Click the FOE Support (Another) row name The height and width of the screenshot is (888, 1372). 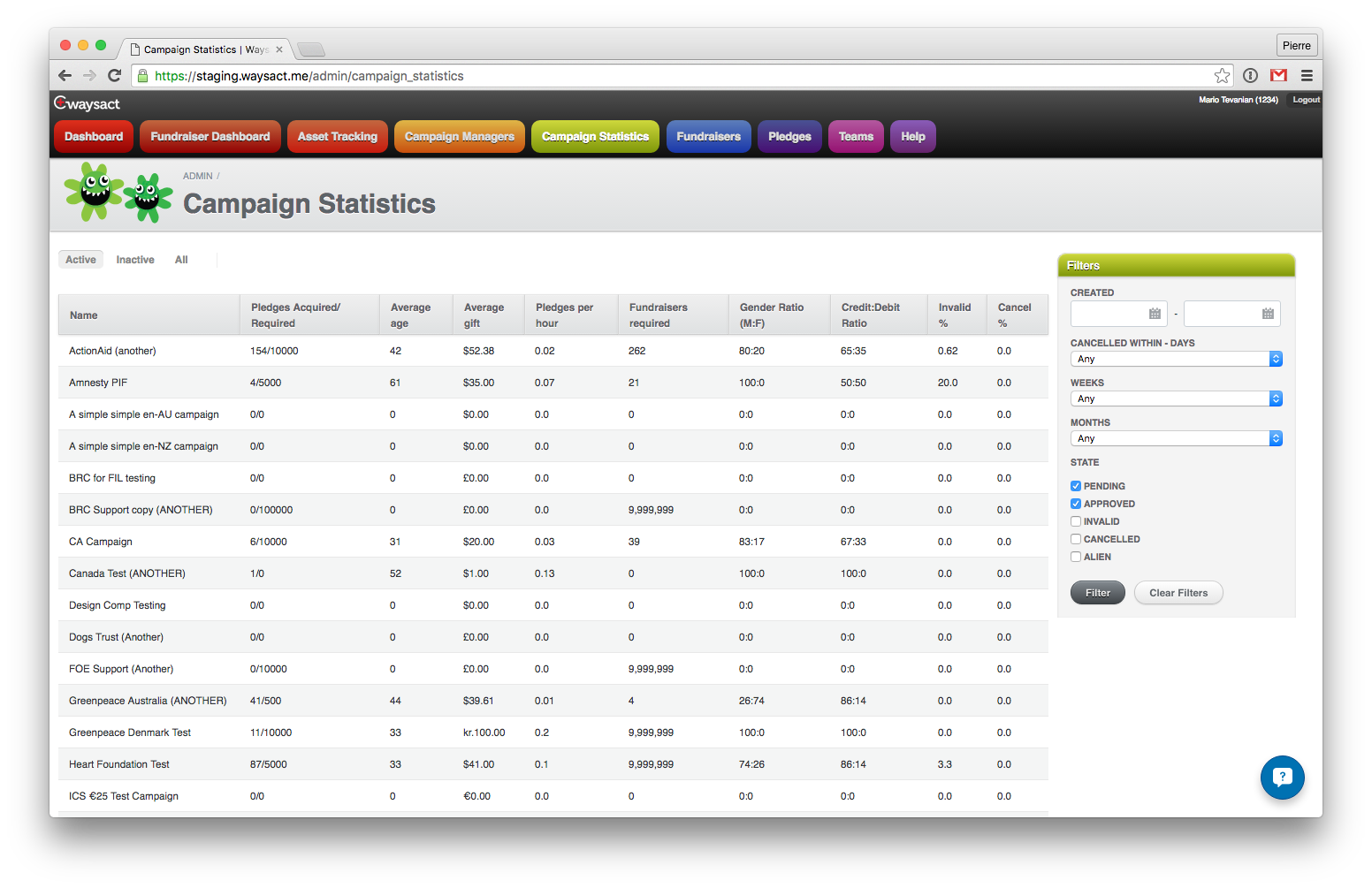121,669
